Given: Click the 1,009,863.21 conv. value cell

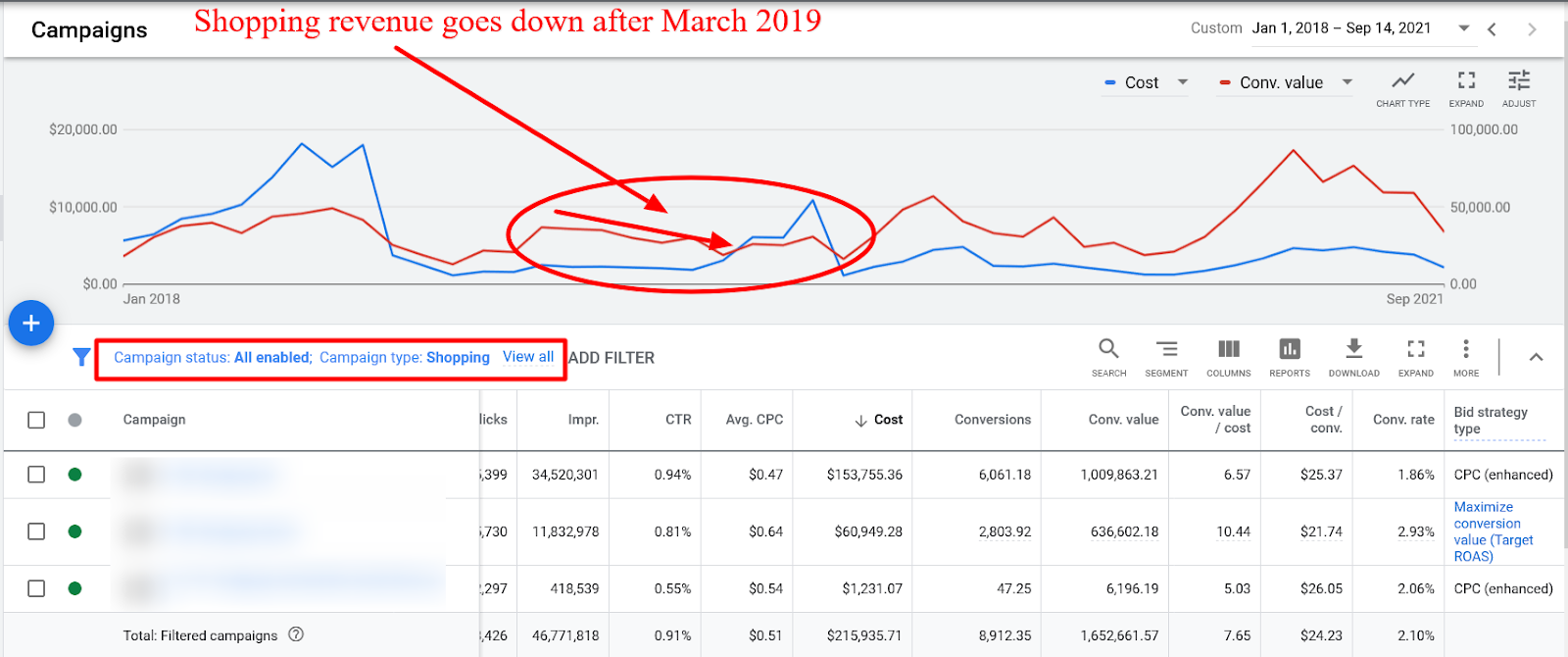Looking at the screenshot, I should tap(1119, 475).
